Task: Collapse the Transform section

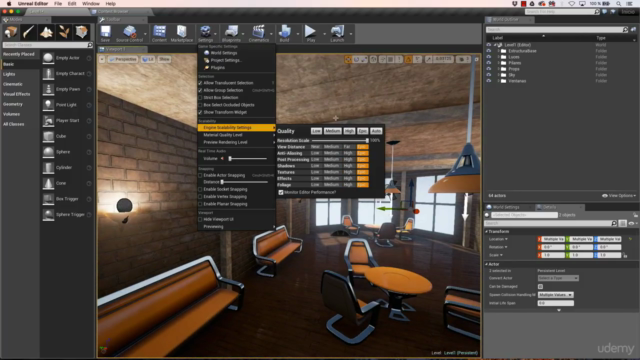Action: 487,231
